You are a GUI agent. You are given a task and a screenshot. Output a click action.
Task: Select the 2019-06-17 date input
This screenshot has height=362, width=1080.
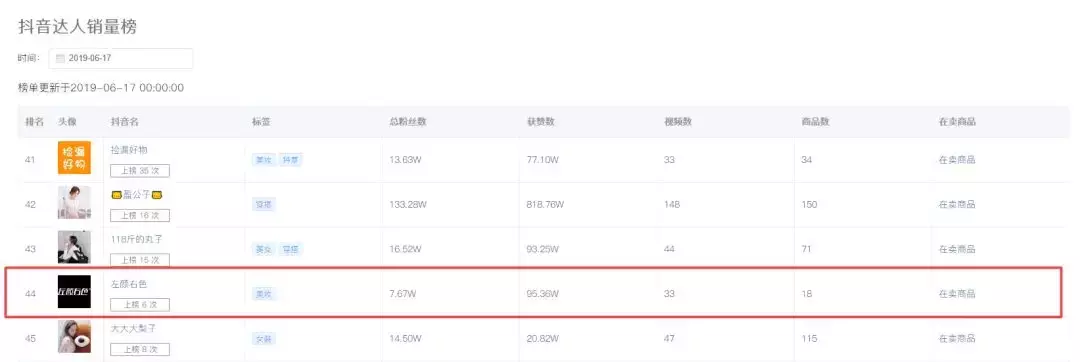[121, 58]
